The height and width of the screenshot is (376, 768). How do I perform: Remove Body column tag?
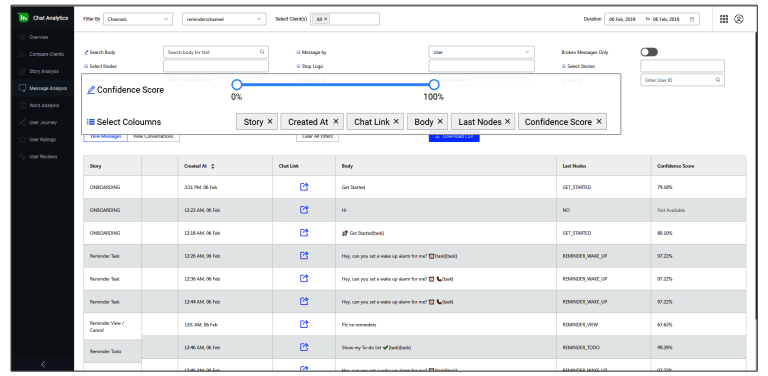pyautogui.click(x=440, y=121)
